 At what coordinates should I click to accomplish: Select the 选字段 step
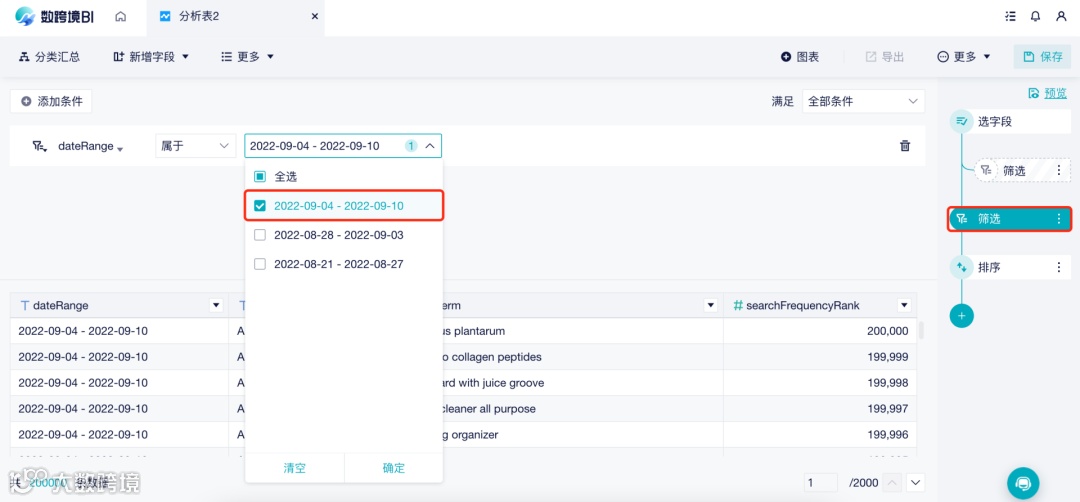1010,122
